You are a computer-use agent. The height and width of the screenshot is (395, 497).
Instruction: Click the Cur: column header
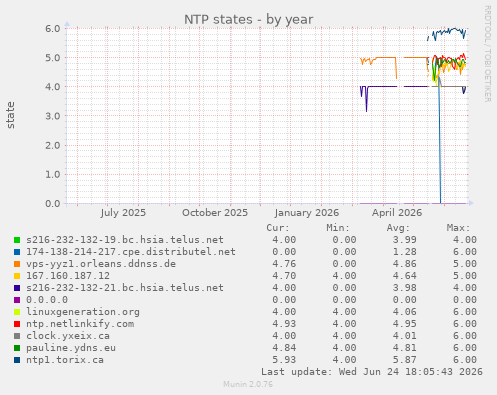pos(278,228)
